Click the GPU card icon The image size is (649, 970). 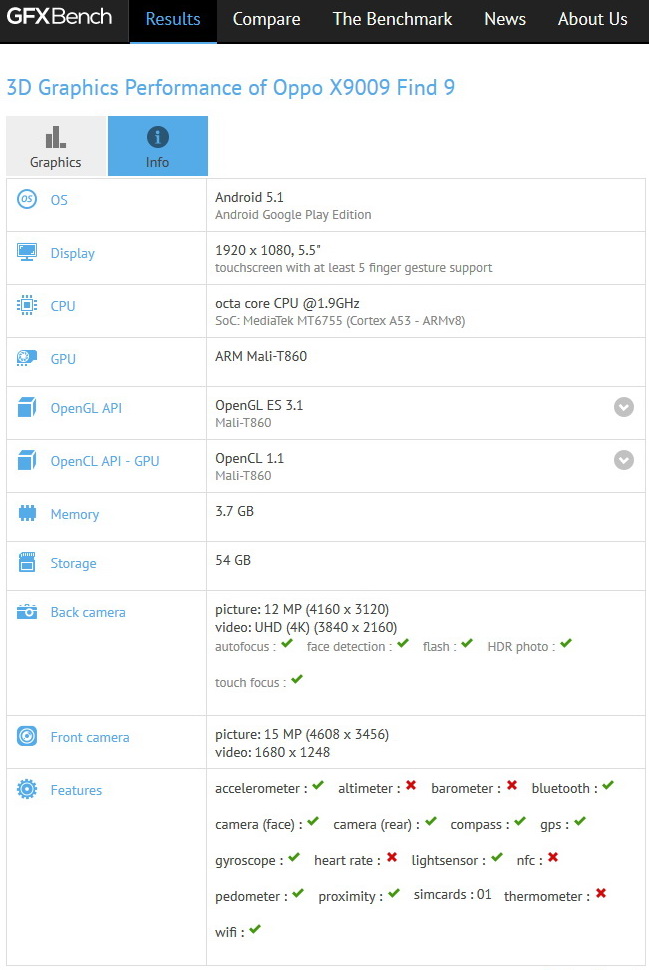(27, 358)
